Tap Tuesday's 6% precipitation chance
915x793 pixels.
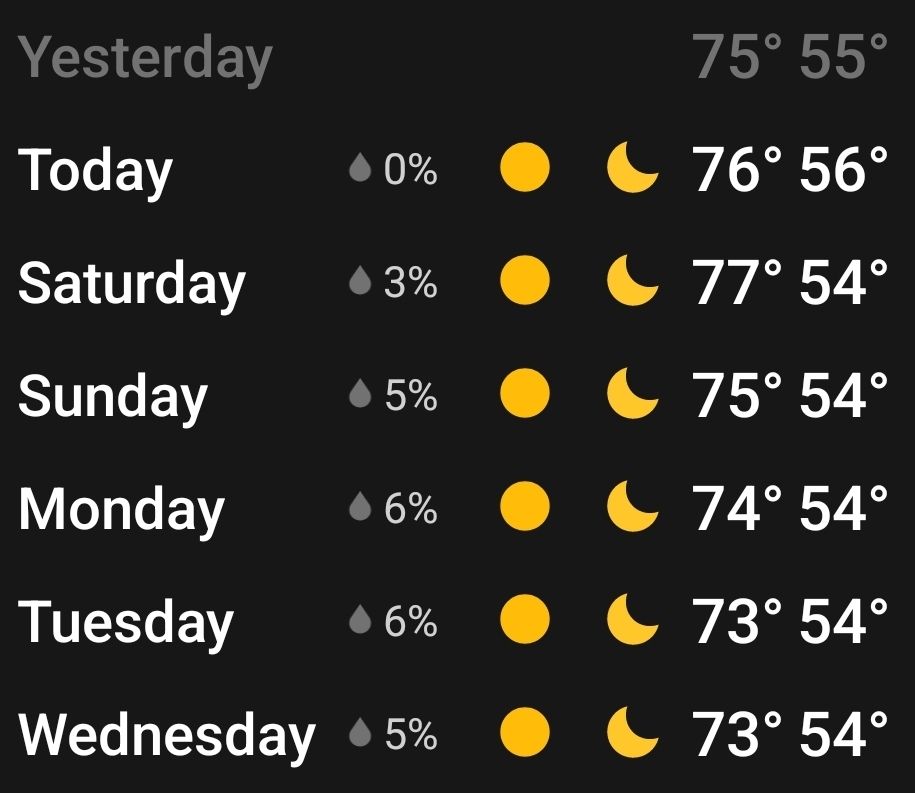pos(411,621)
